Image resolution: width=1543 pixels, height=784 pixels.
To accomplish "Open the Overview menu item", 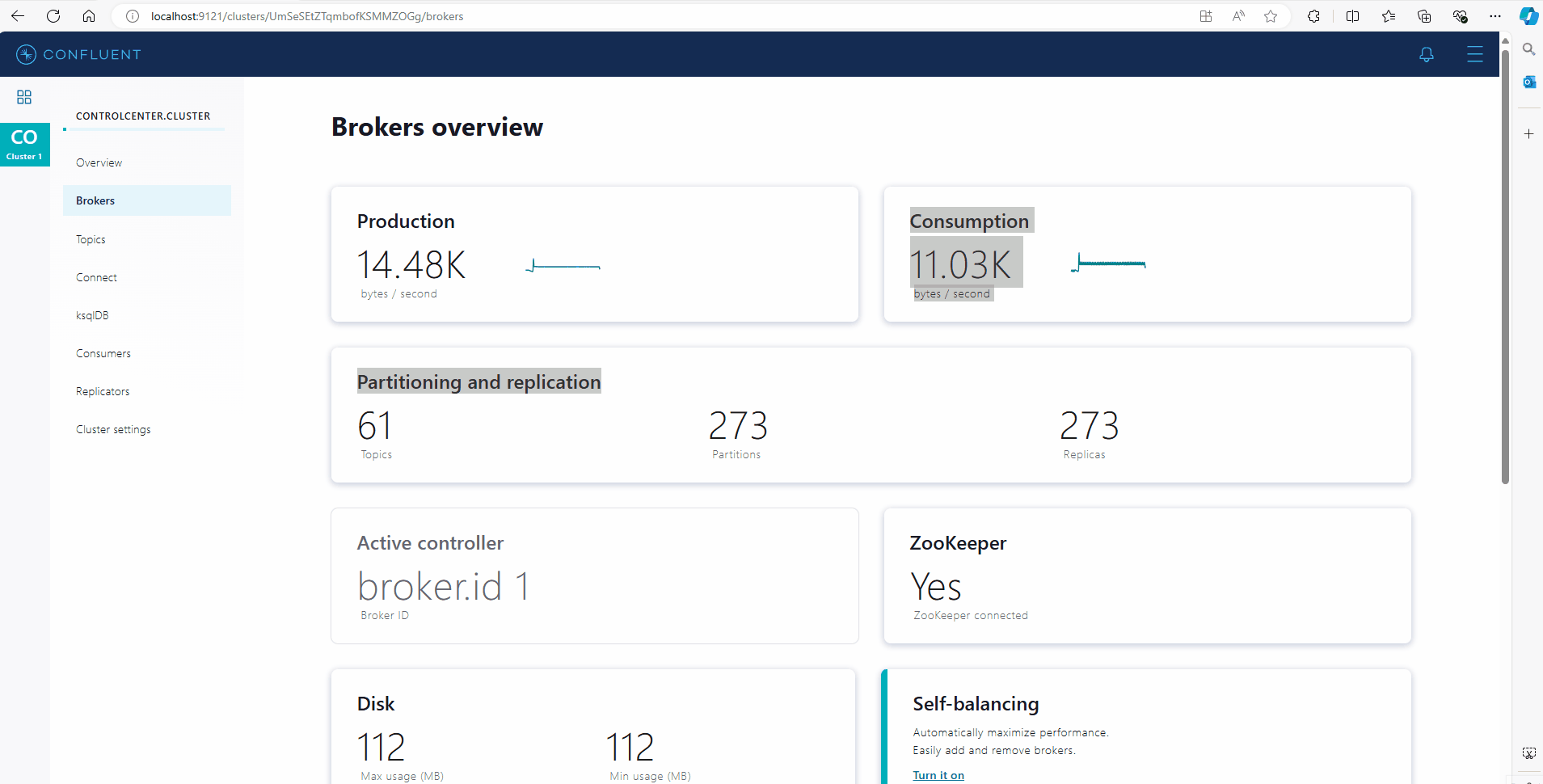I will [99, 162].
